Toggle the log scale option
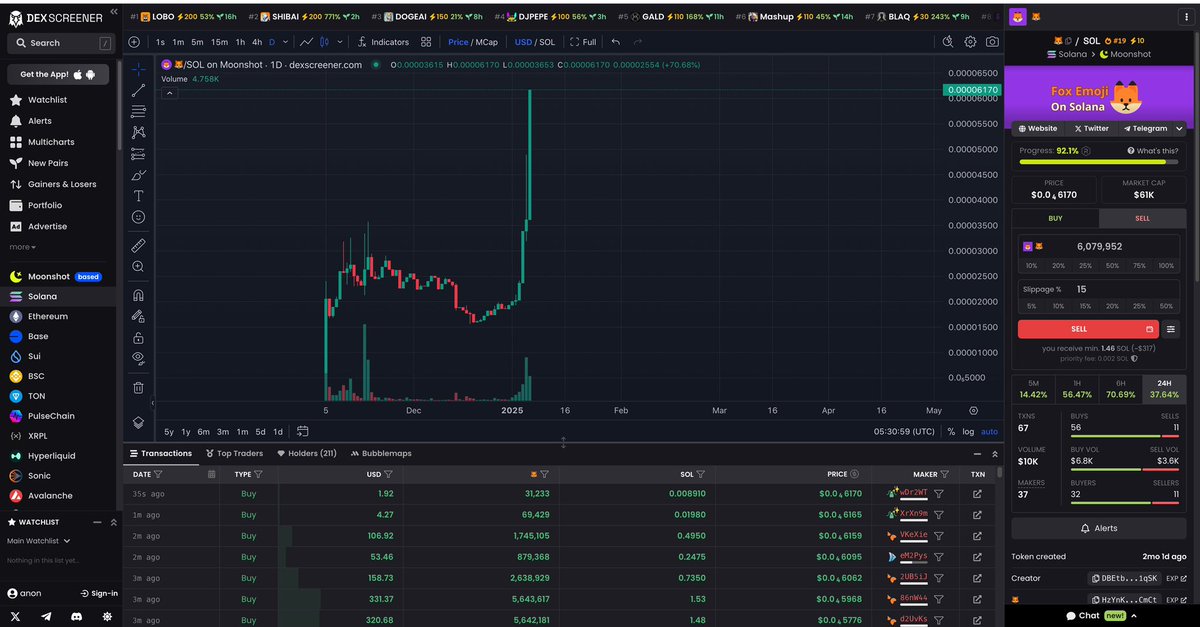Viewport: 1200px width, 627px height. tap(967, 431)
